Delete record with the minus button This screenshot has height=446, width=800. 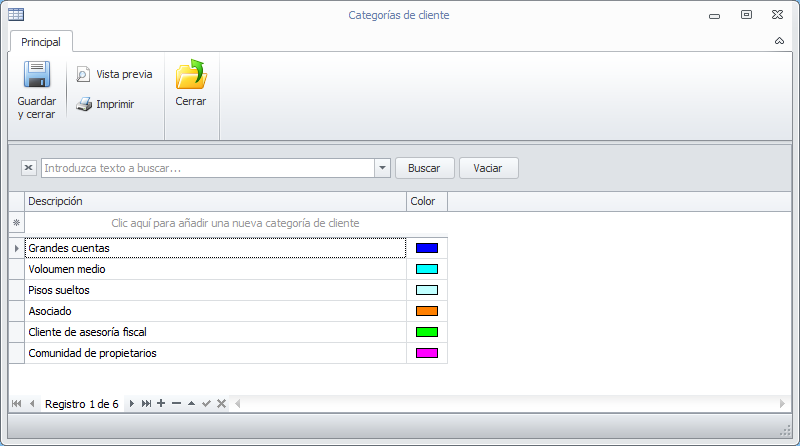click(x=177, y=403)
